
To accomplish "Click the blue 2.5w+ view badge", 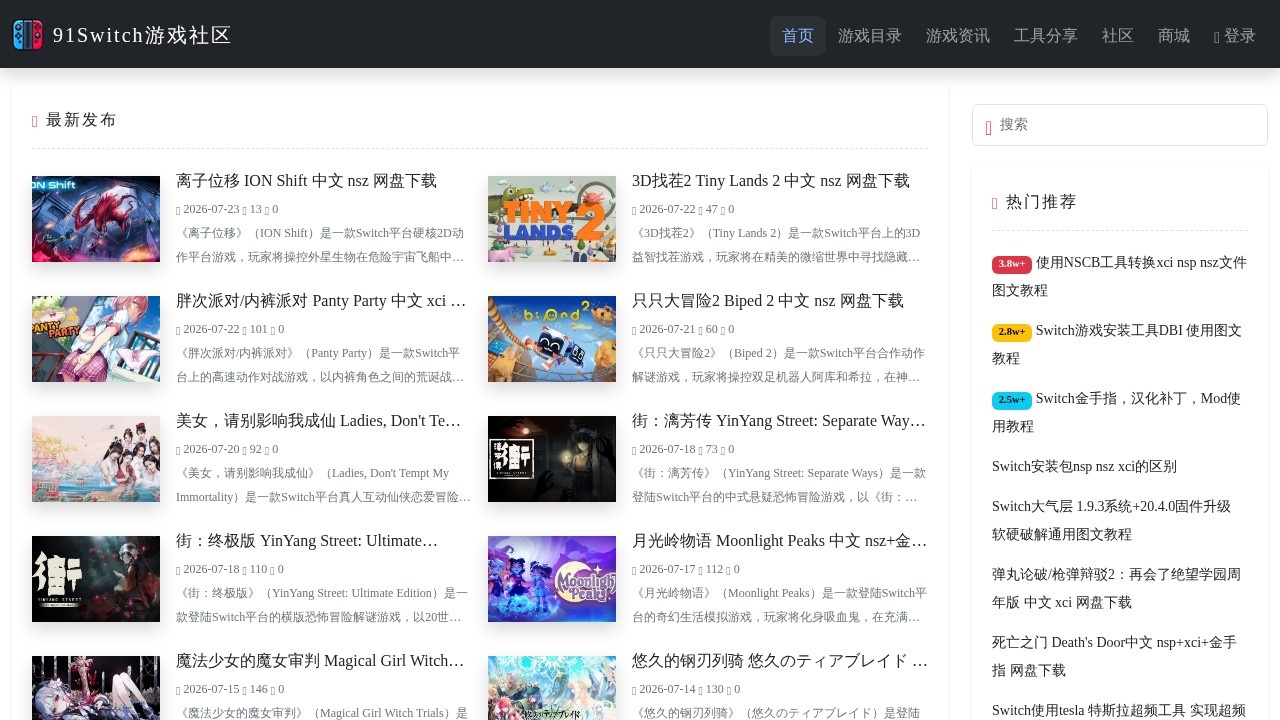I will point(1012,400).
